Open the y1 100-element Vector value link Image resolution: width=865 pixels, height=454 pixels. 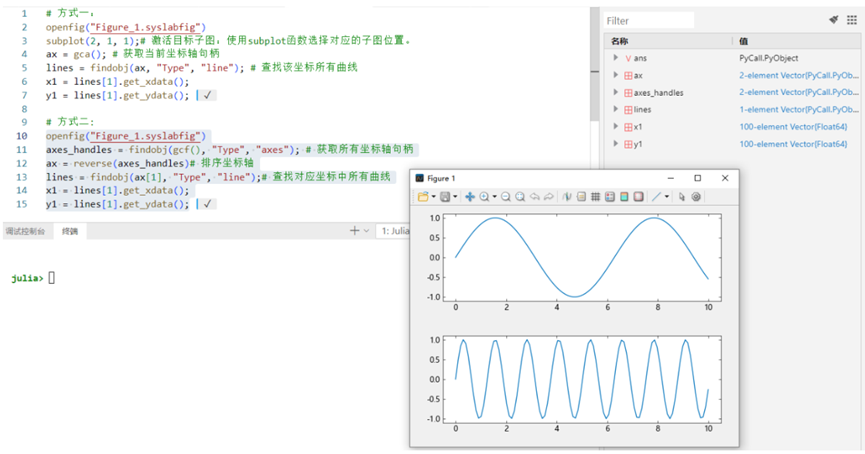tap(793, 143)
